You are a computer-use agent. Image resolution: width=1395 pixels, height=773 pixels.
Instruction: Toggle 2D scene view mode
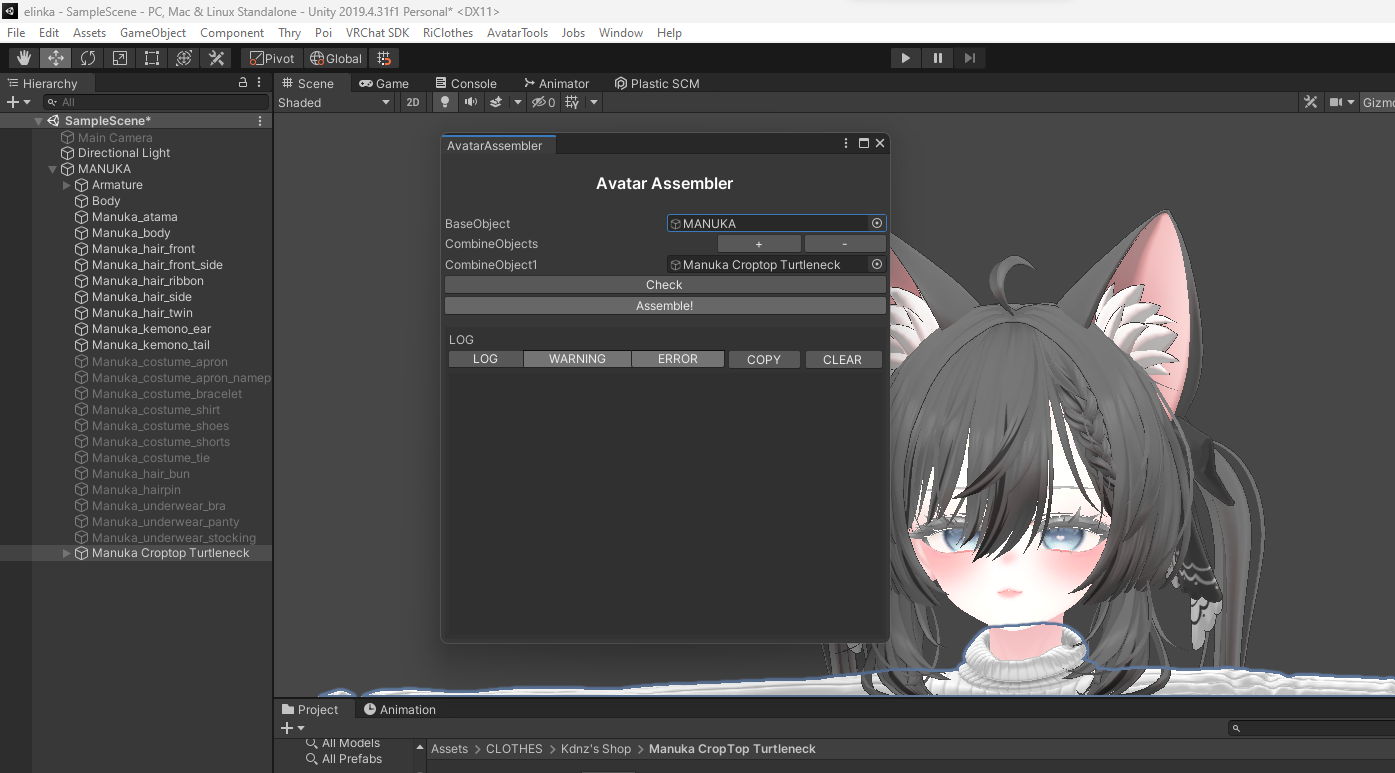(412, 102)
